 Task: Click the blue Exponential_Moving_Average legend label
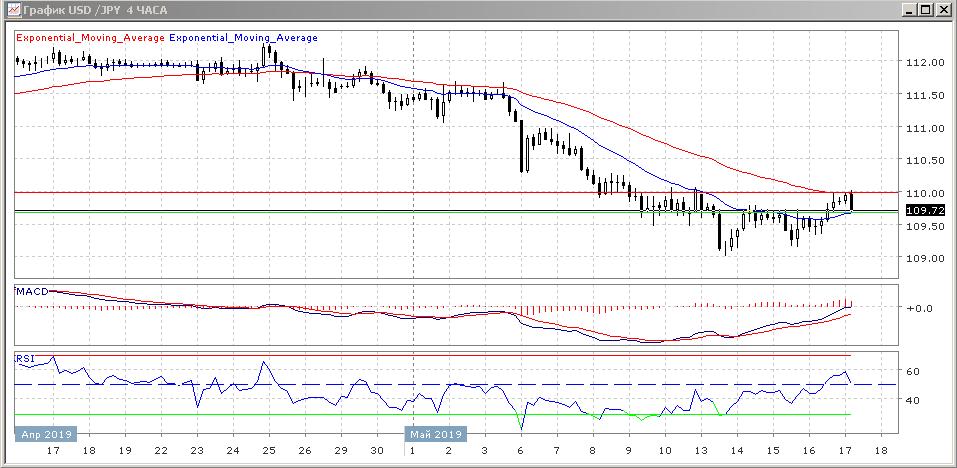(244, 38)
